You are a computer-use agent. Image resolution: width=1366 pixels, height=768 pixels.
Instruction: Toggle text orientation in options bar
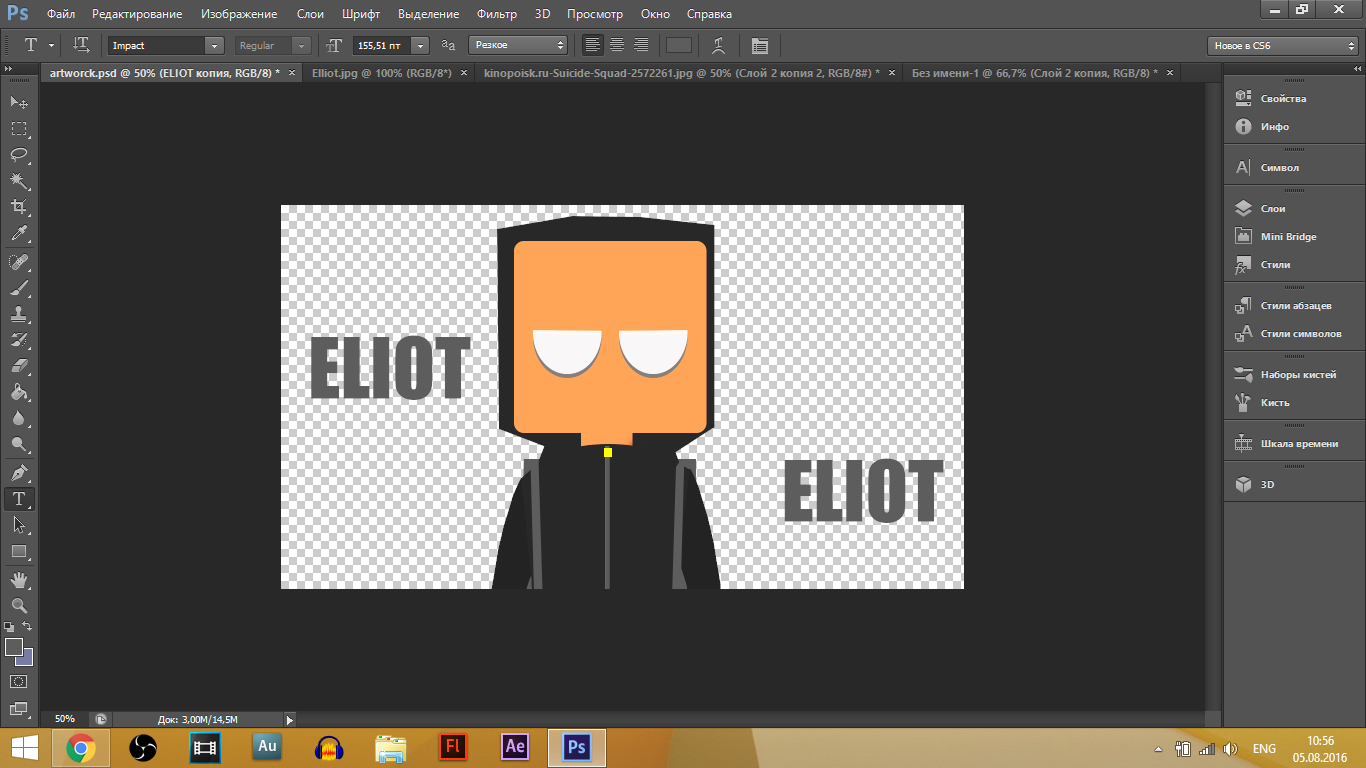click(82, 45)
